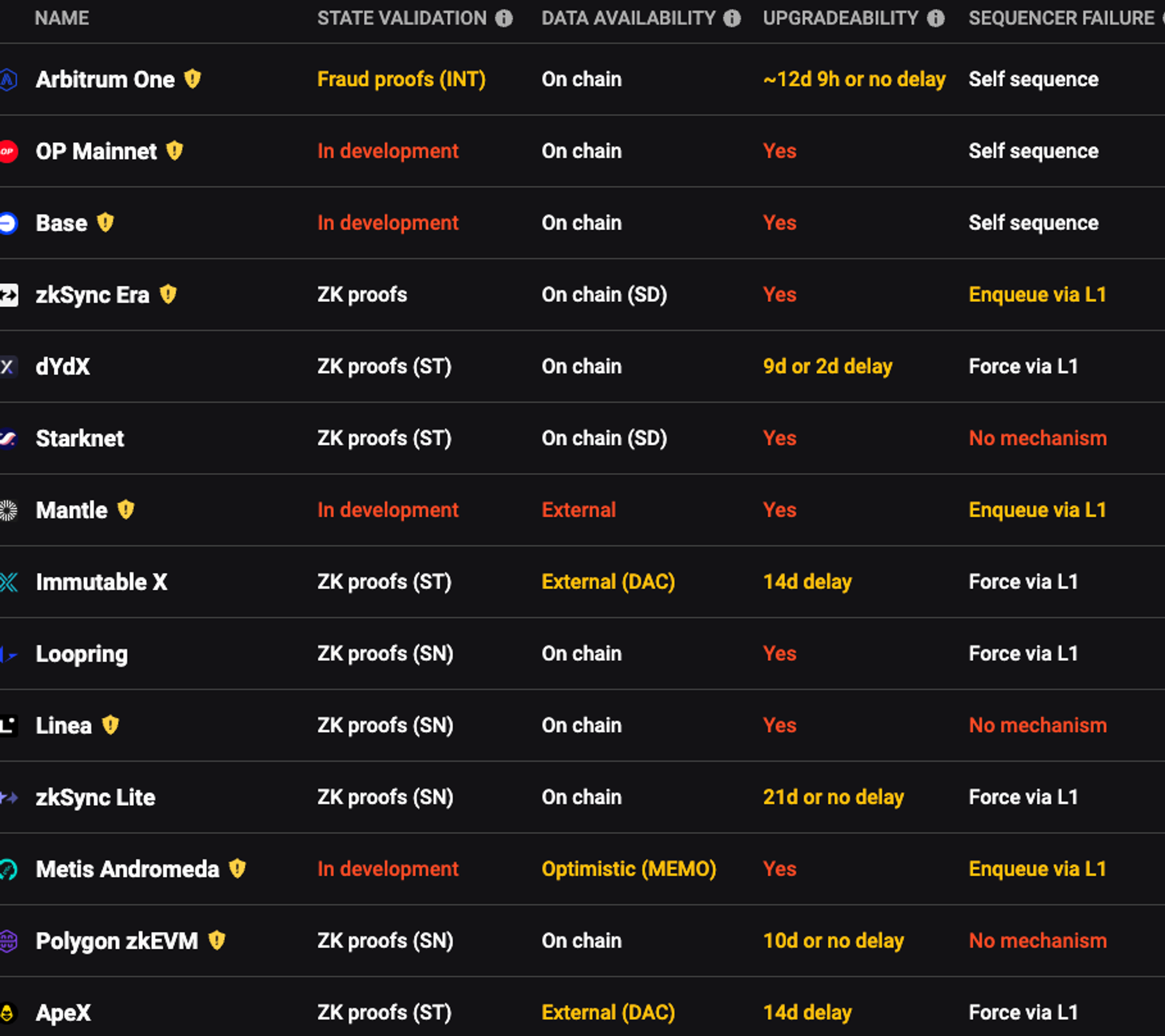Click the Name column header
The width and height of the screenshot is (1165, 1036).
pyautogui.click(x=62, y=19)
